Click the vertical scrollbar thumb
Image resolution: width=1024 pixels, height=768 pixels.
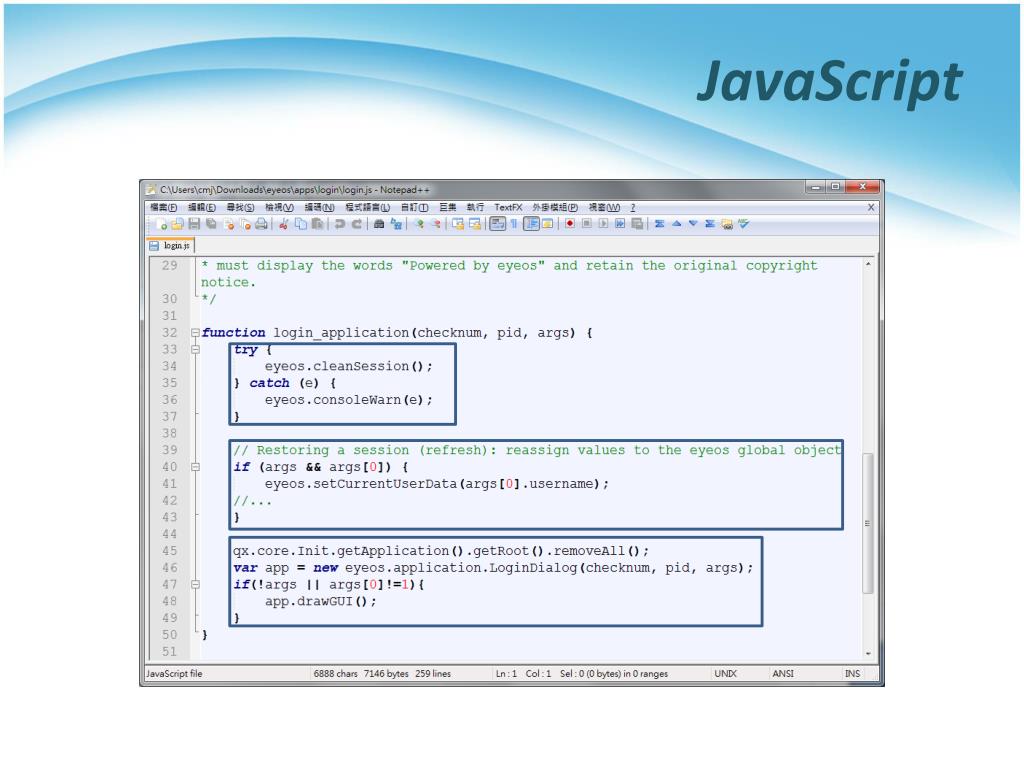pos(868,522)
